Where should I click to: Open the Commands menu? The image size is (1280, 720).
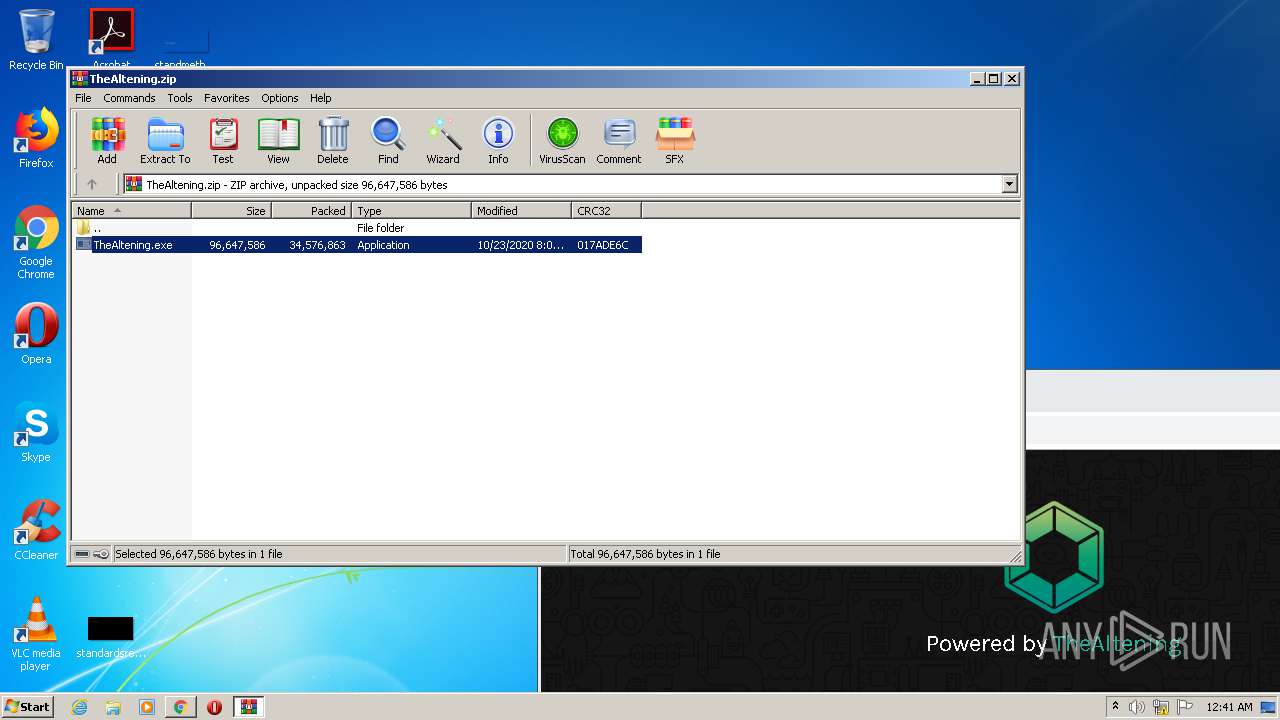point(129,98)
